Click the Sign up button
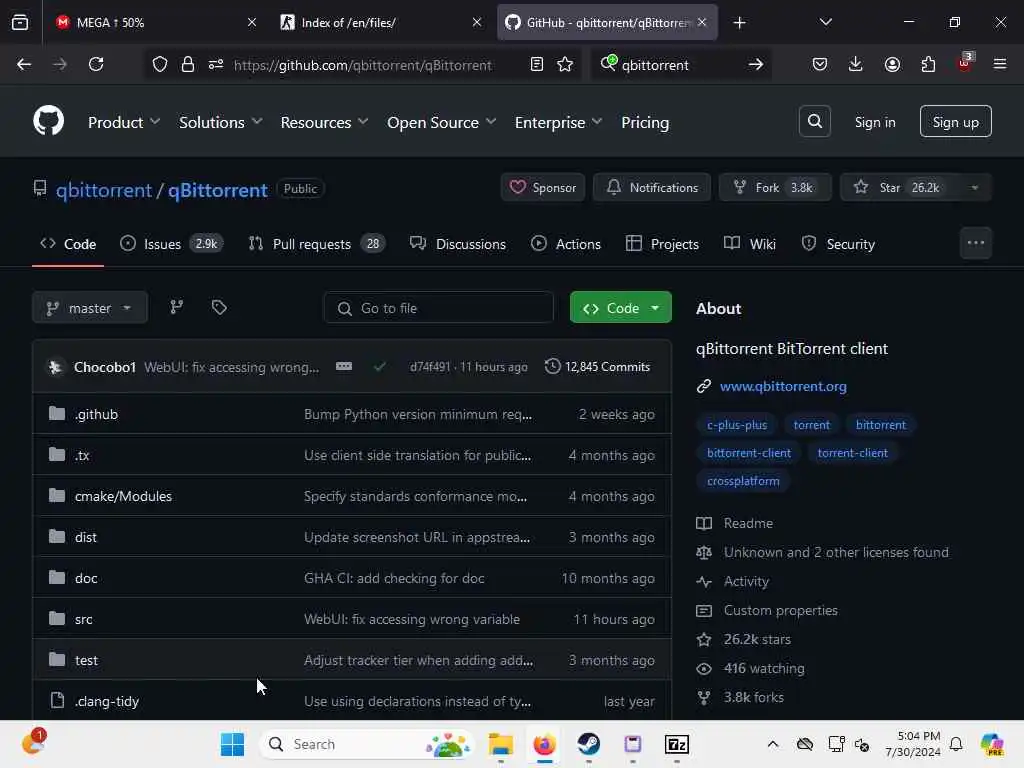The image size is (1024, 768). 955,121
